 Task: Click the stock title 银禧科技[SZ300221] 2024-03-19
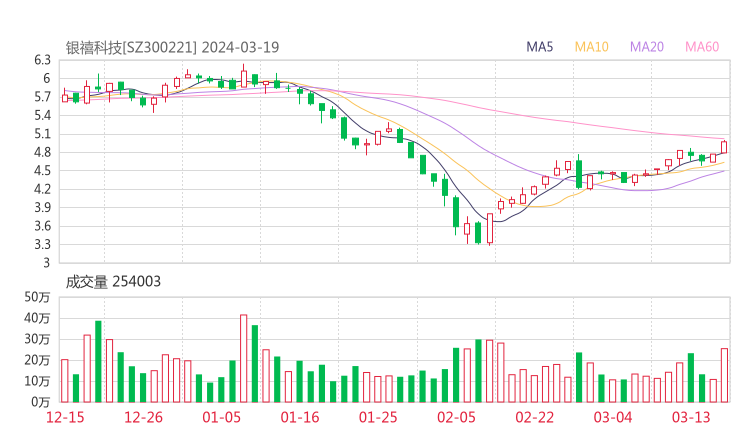pos(172,48)
